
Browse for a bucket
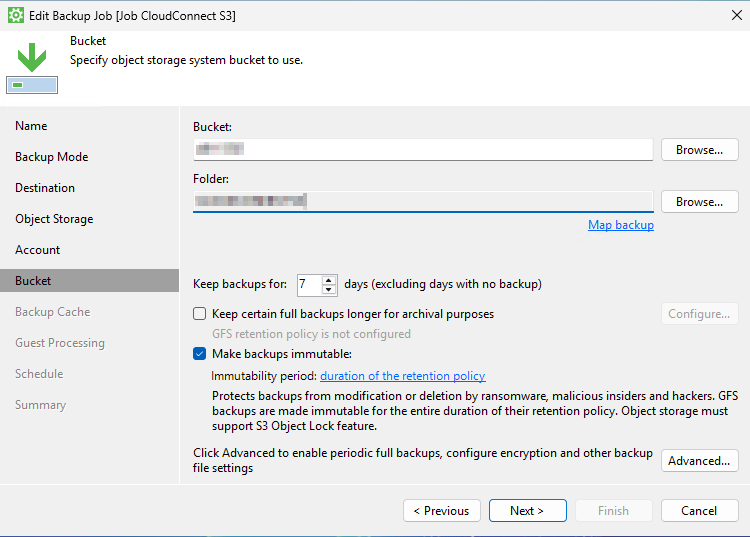pos(699,150)
